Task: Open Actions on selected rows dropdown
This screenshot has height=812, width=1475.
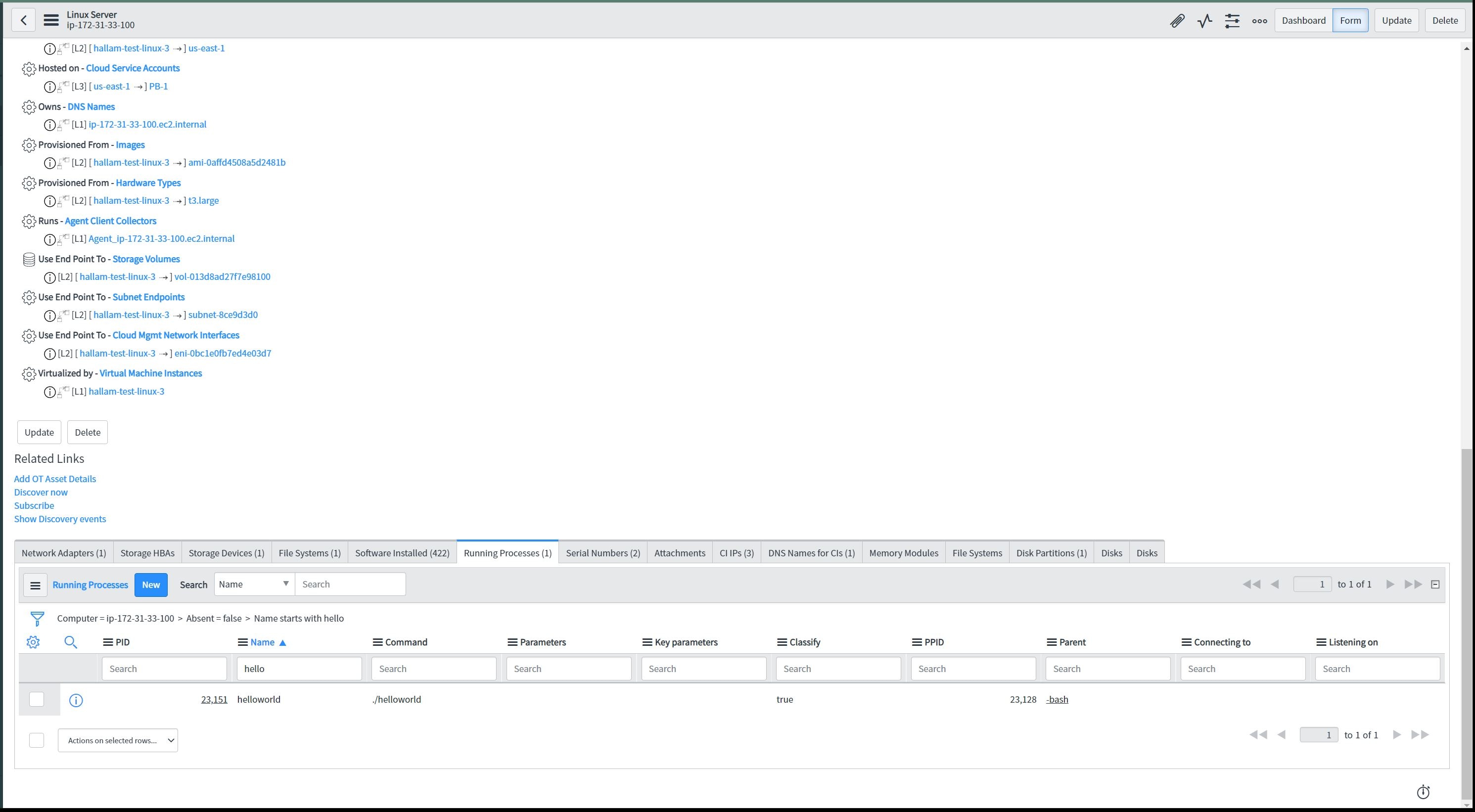Action: tap(118, 740)
